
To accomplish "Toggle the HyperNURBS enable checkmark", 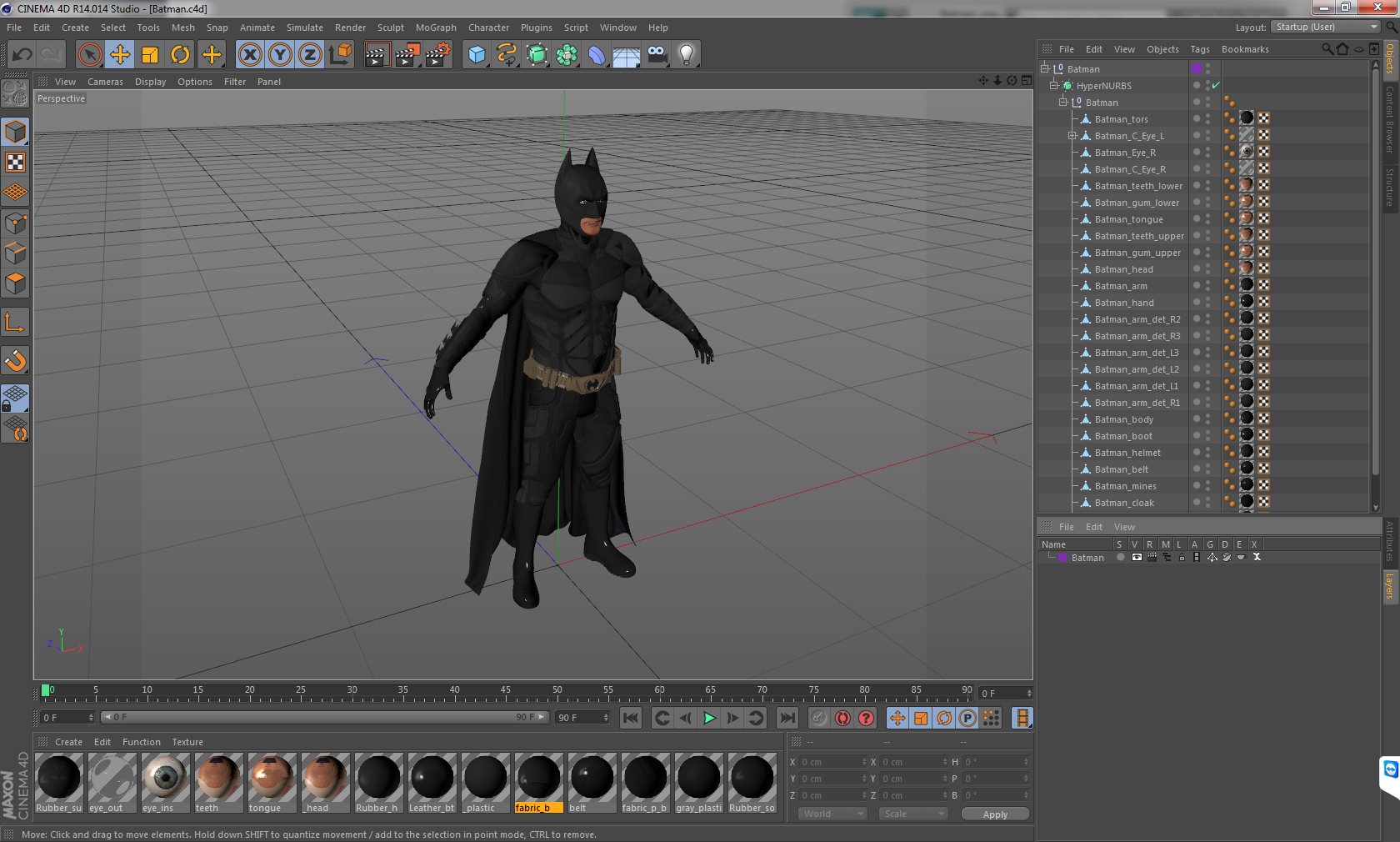I will coord(1216,85).
